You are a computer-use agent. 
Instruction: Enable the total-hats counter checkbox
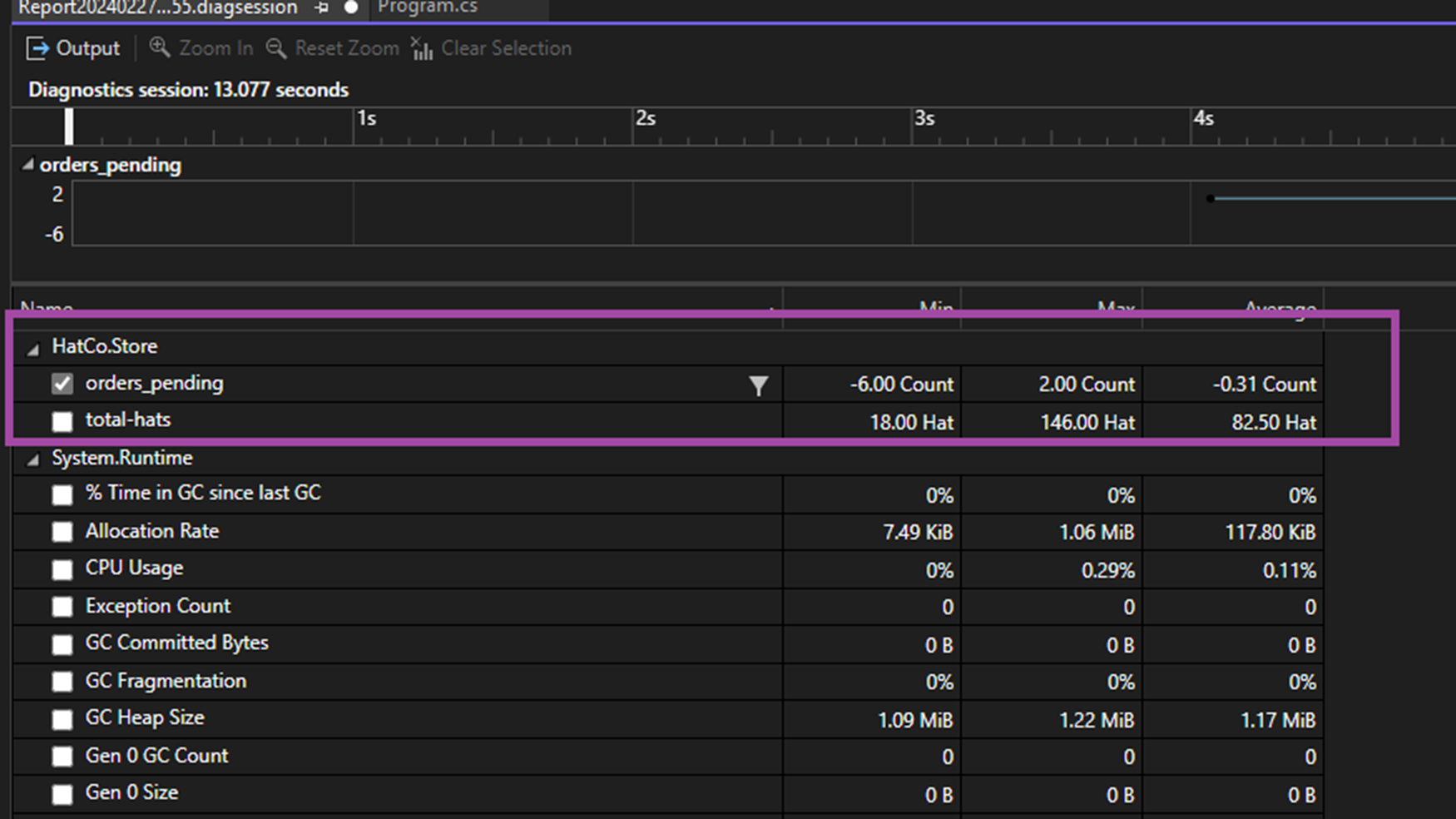pyautogui.click(x=62, y=421)
